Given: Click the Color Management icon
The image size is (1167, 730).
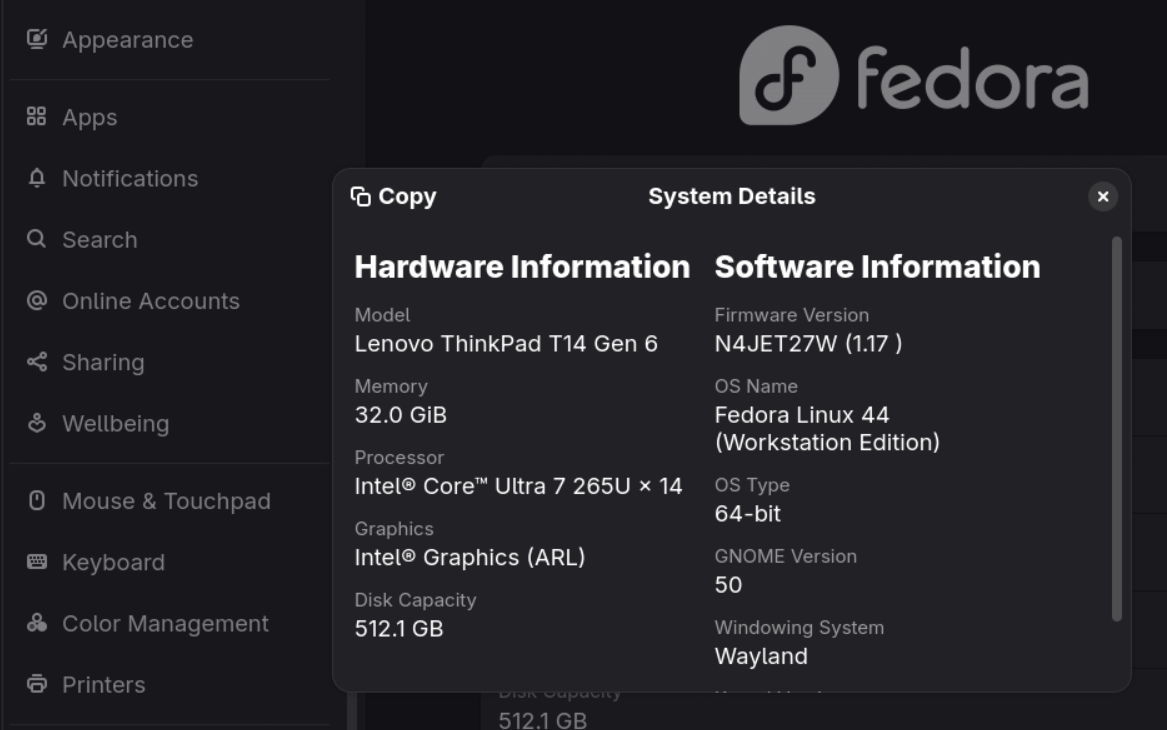Looking at the screenshot, I should pos(36,623).
